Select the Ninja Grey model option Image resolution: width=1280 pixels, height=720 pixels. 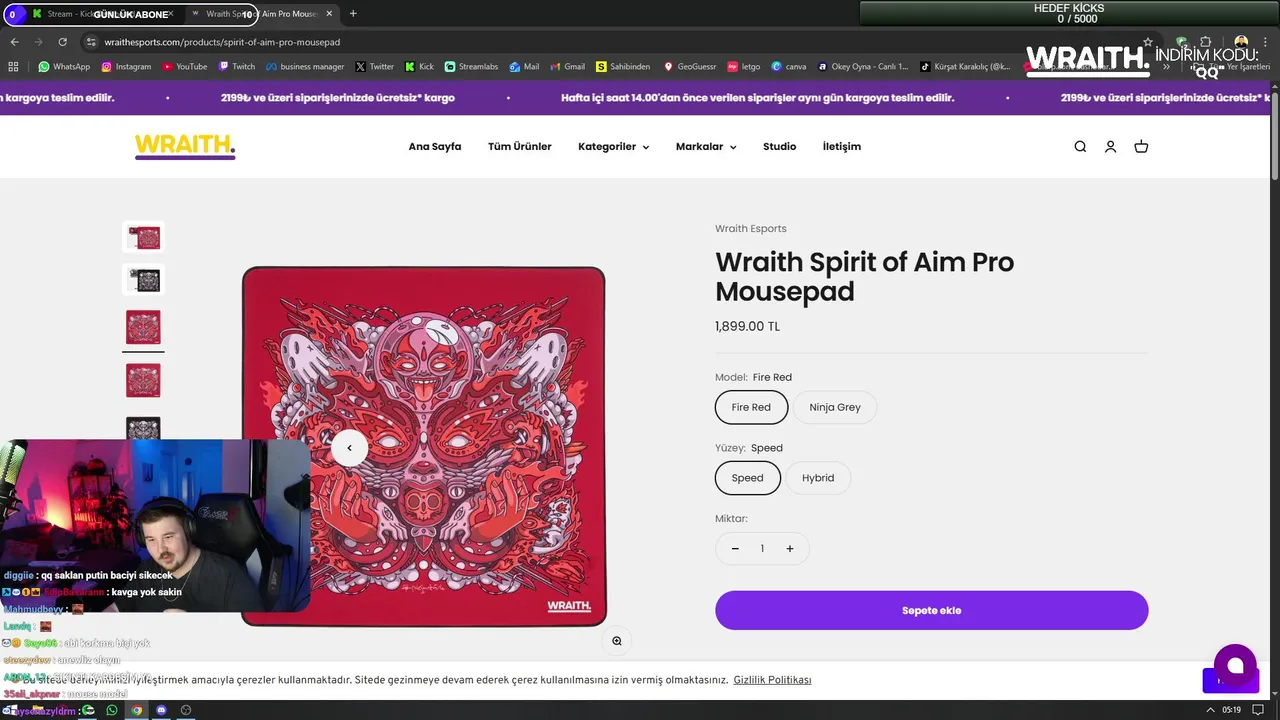[835, 407]
